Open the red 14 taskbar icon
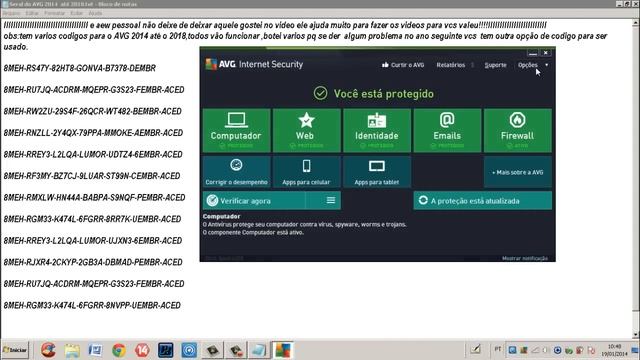640x360 pixels. click(x=142, y=350)
